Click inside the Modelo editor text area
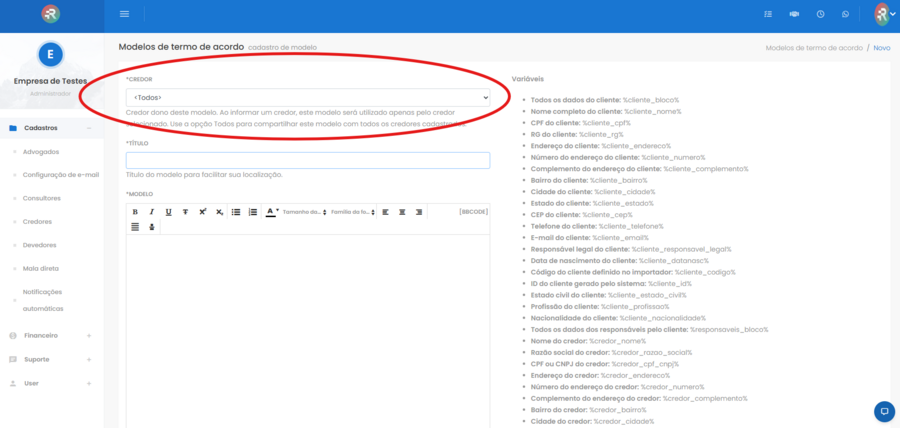Image resolution: width=900 pixels, height=428 pixels. [308, 331]
